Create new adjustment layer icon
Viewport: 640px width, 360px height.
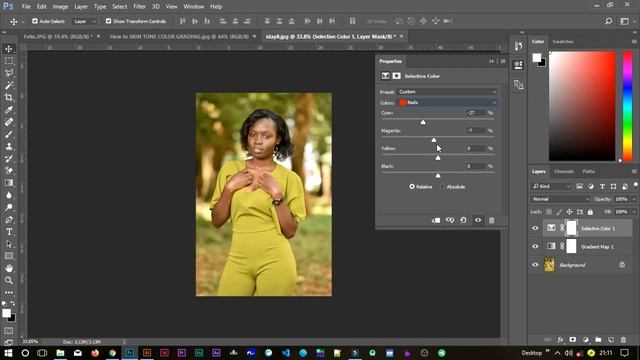(586, 340)
